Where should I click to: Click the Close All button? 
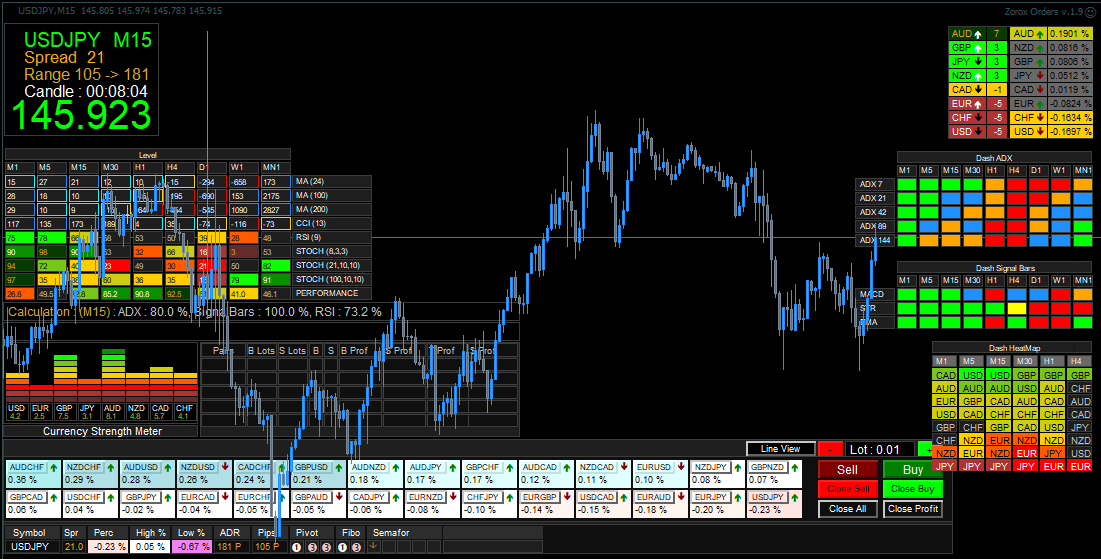click(848, 509)
